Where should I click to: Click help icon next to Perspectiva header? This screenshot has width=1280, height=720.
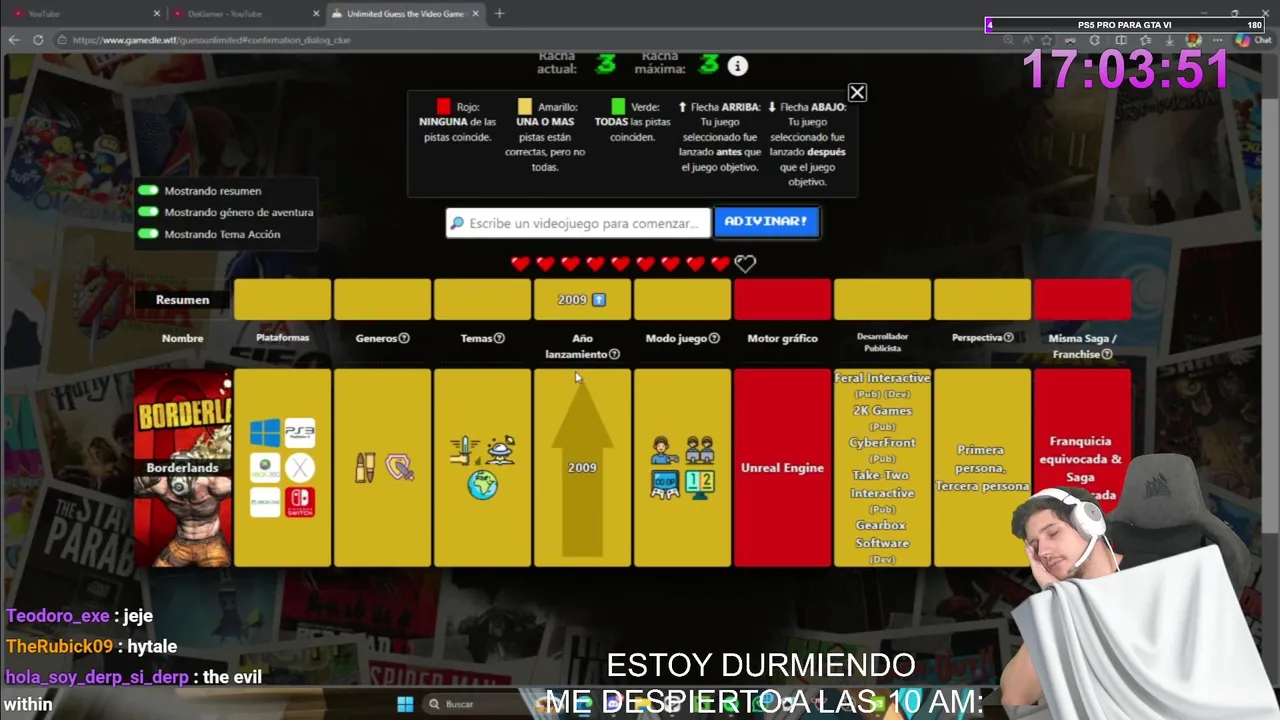click(1008, 338)
